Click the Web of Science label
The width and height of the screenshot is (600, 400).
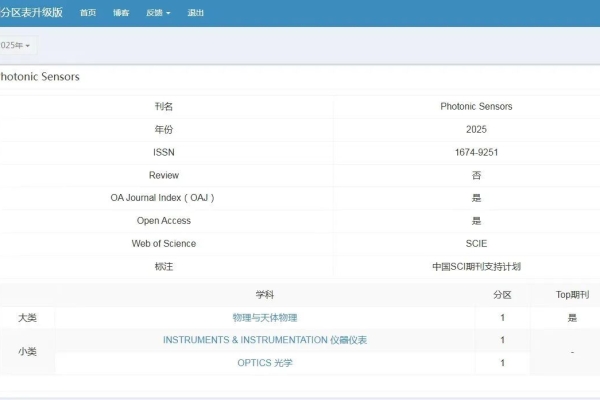164,243
